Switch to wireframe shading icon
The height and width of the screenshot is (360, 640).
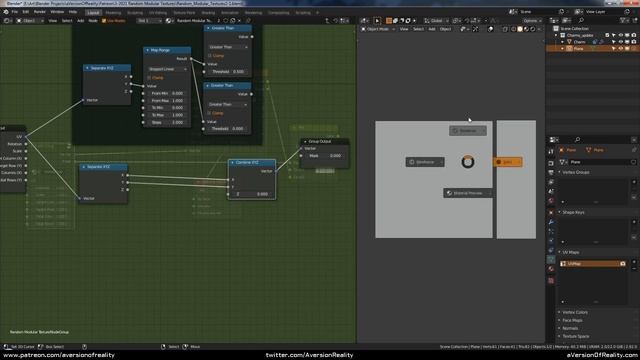[514, 29]
